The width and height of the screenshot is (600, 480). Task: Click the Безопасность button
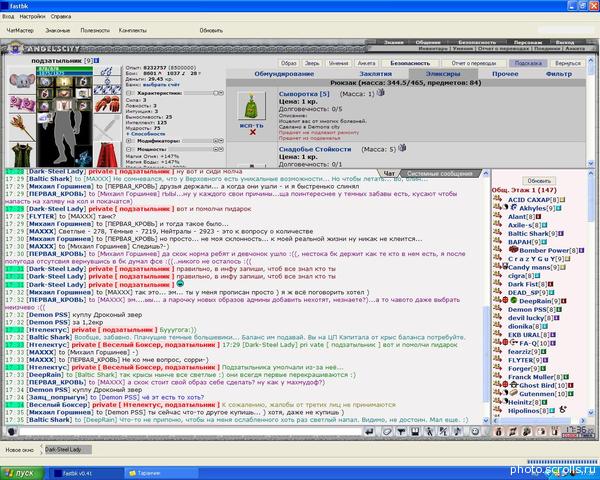[410, 63]
